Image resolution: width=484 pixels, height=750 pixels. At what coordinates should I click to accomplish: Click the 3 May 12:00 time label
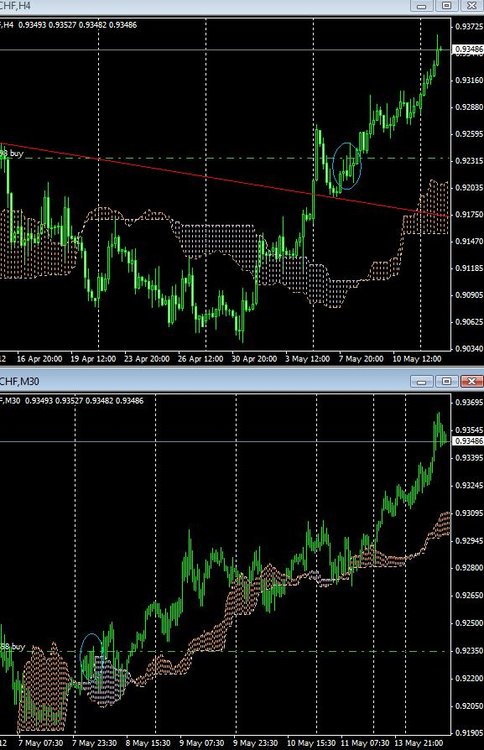click(307, 359)
